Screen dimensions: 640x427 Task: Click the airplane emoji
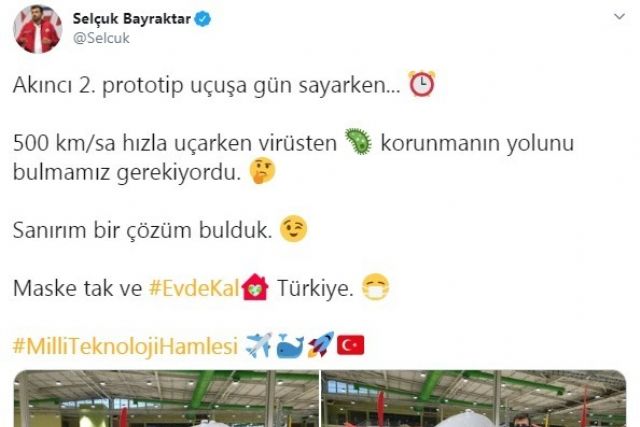(259, 345)
